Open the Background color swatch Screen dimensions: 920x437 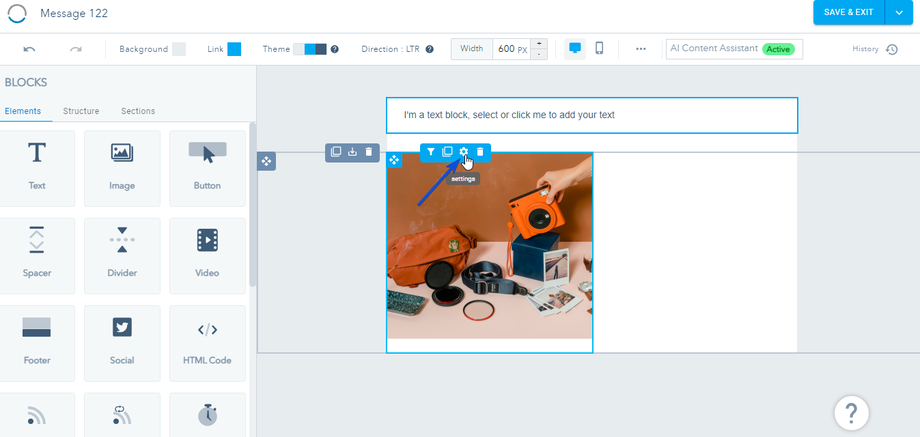179,49
